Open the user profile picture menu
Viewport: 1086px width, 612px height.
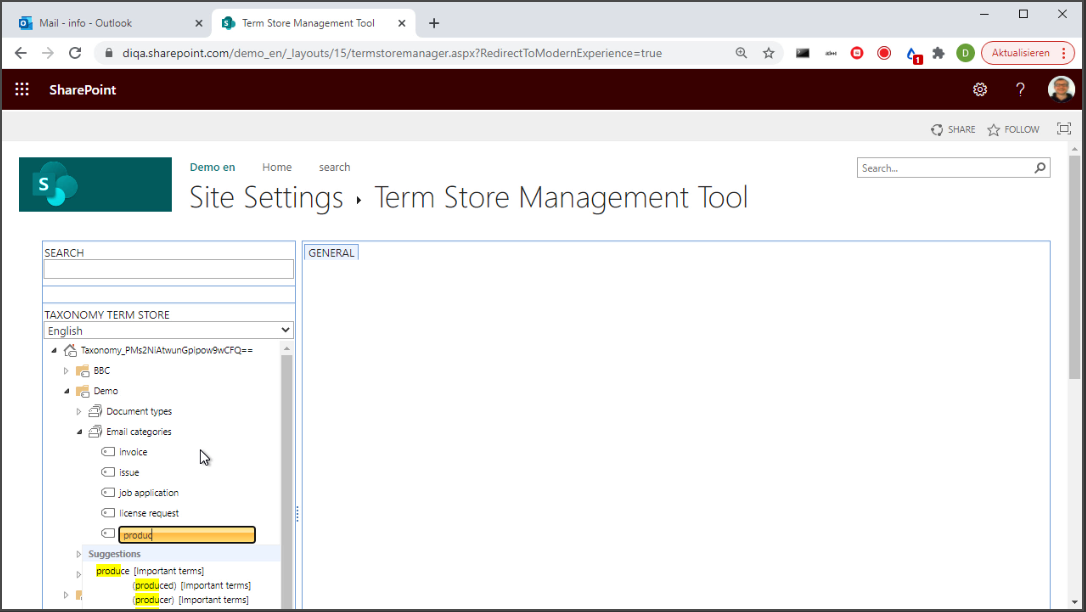pos(1061,90)
